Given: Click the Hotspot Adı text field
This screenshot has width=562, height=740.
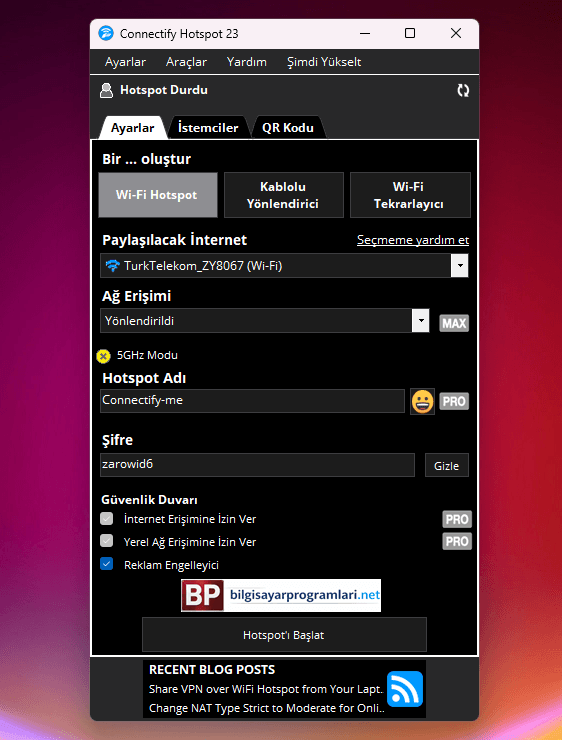Looking at the screenshot, I should point(252,401).
